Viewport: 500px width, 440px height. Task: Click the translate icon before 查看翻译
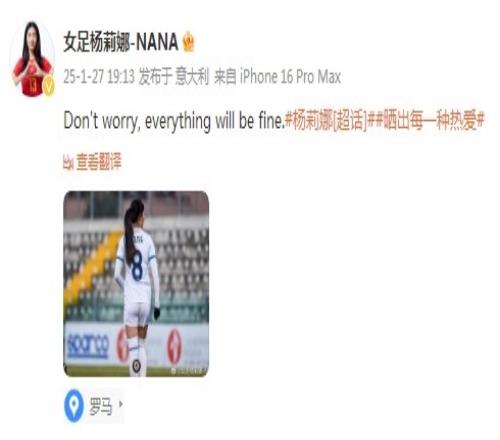point(68,162)
